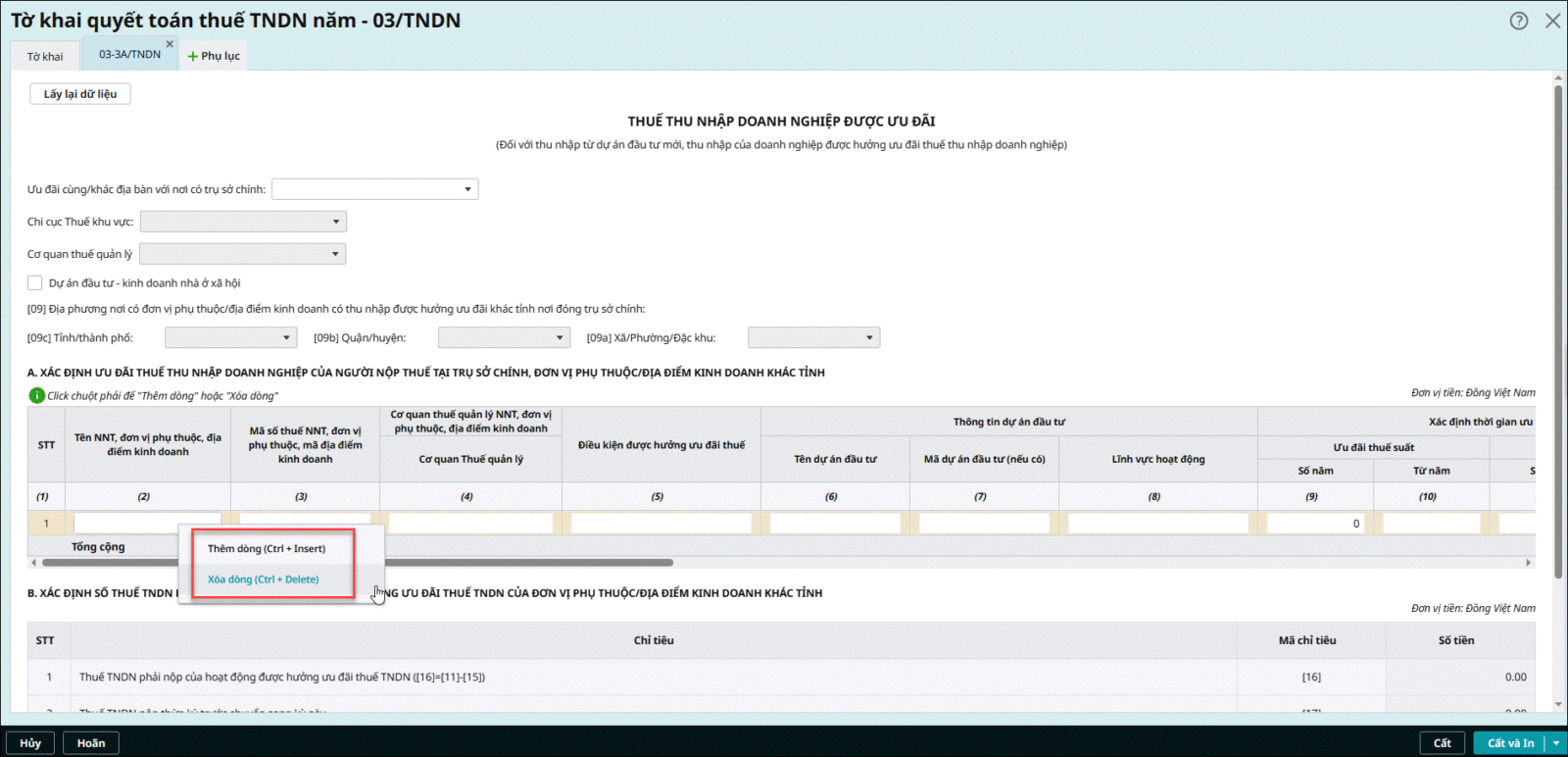Click the green info icon above table
The width and height of the screenshot is (1568, 757).
click(x=36, y=396)
